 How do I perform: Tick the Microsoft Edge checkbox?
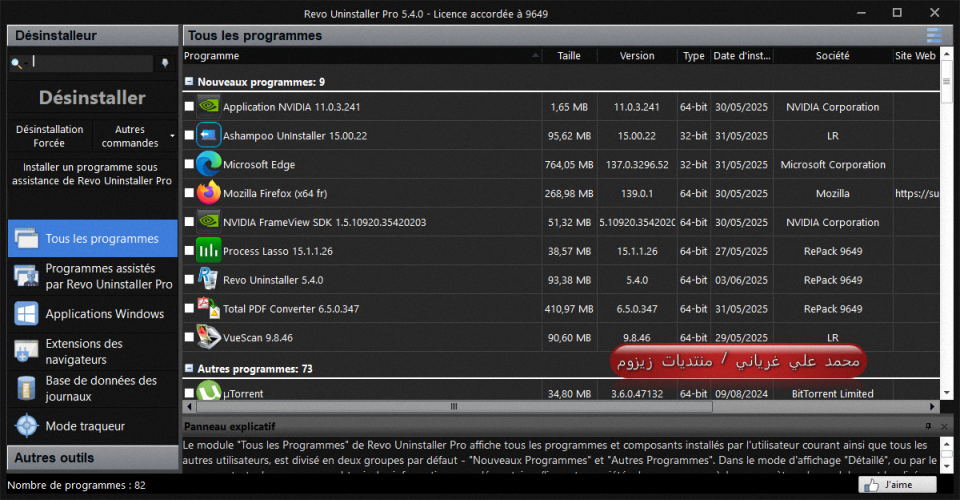189,163
